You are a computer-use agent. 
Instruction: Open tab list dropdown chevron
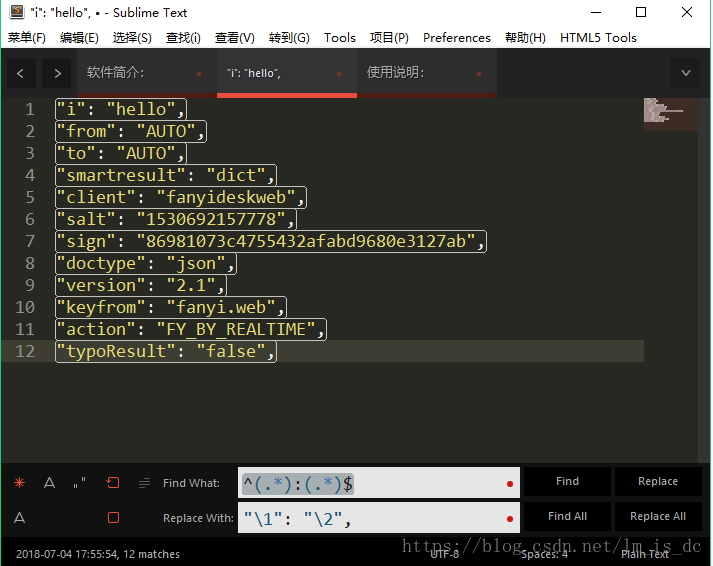tap(686, 73)
